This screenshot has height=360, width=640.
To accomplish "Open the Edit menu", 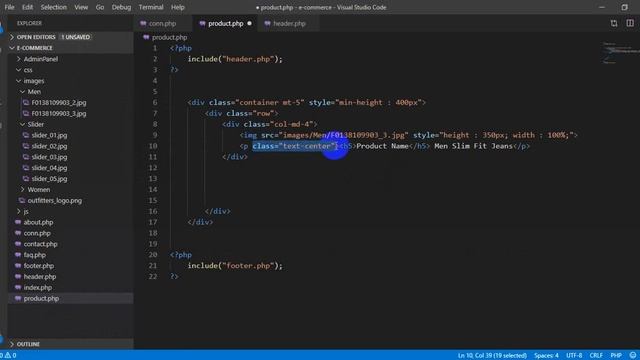I will tap(27, 7).
